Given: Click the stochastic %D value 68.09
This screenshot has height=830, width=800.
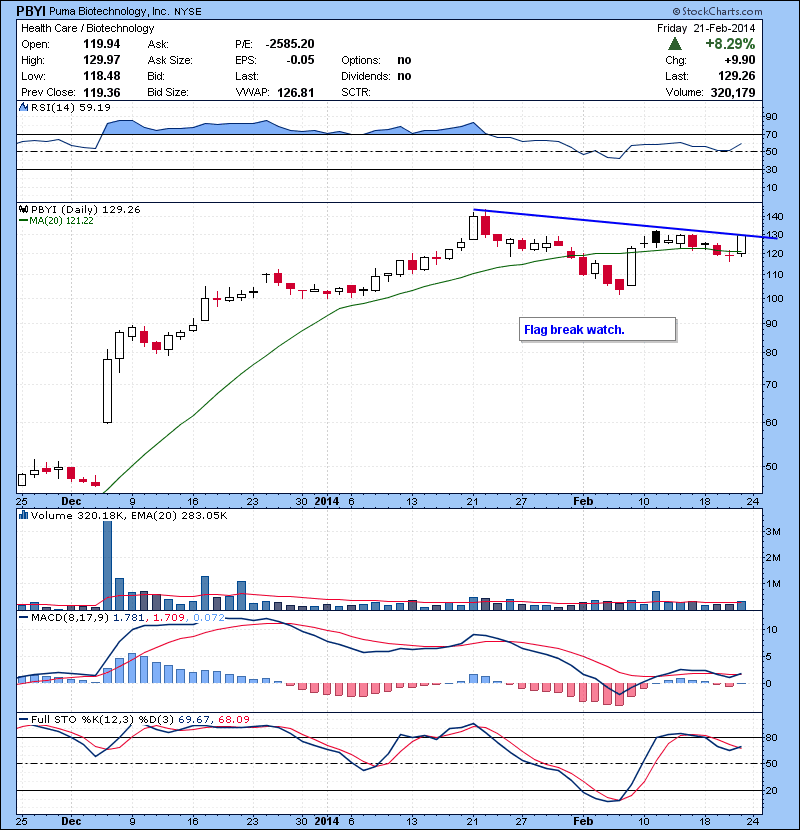Looking at the screenshot, I should coord(233,719).
